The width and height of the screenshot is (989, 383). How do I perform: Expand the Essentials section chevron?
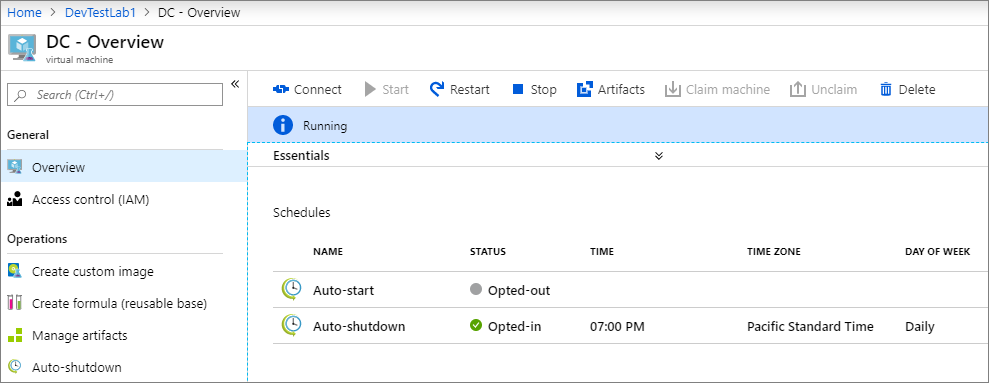point(658,156)
